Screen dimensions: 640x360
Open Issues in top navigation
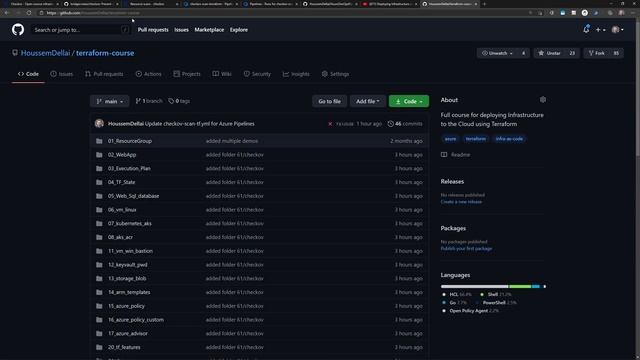coord(181,30)
